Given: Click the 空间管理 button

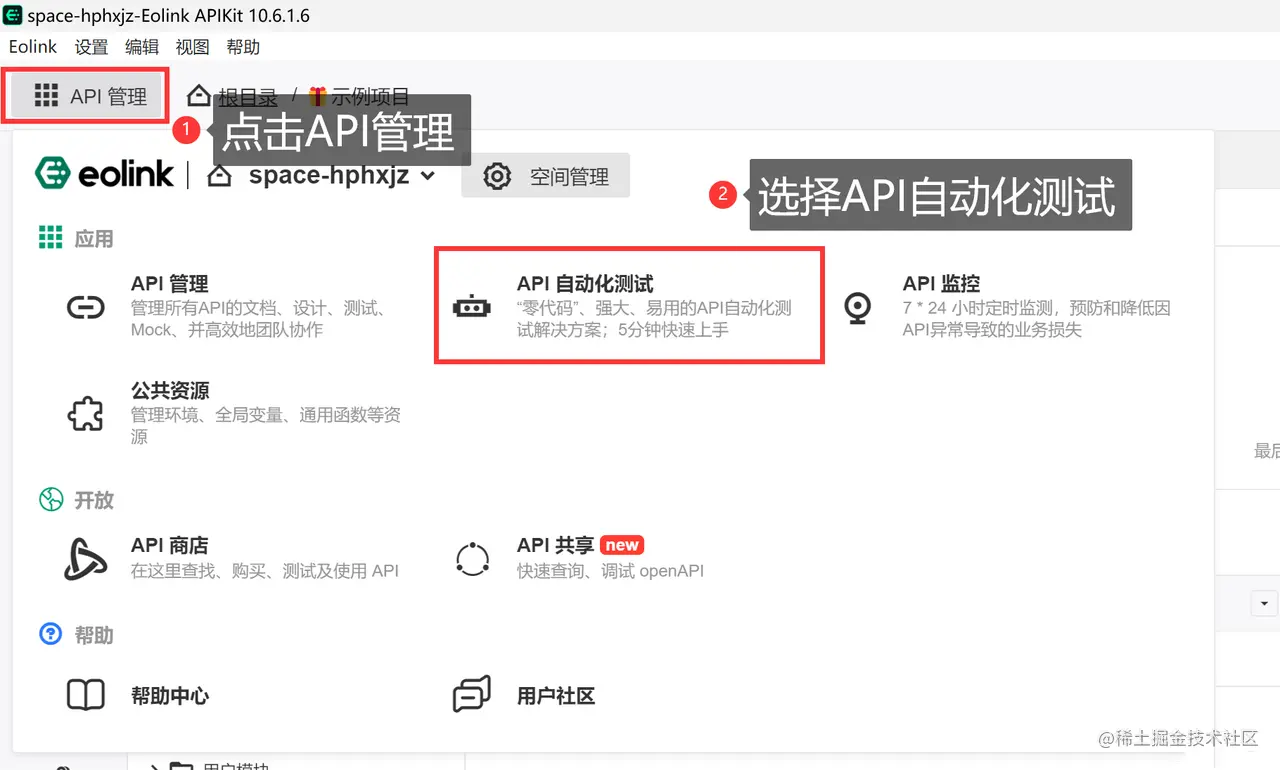Looking at the screenshot, I should point(546,177).
